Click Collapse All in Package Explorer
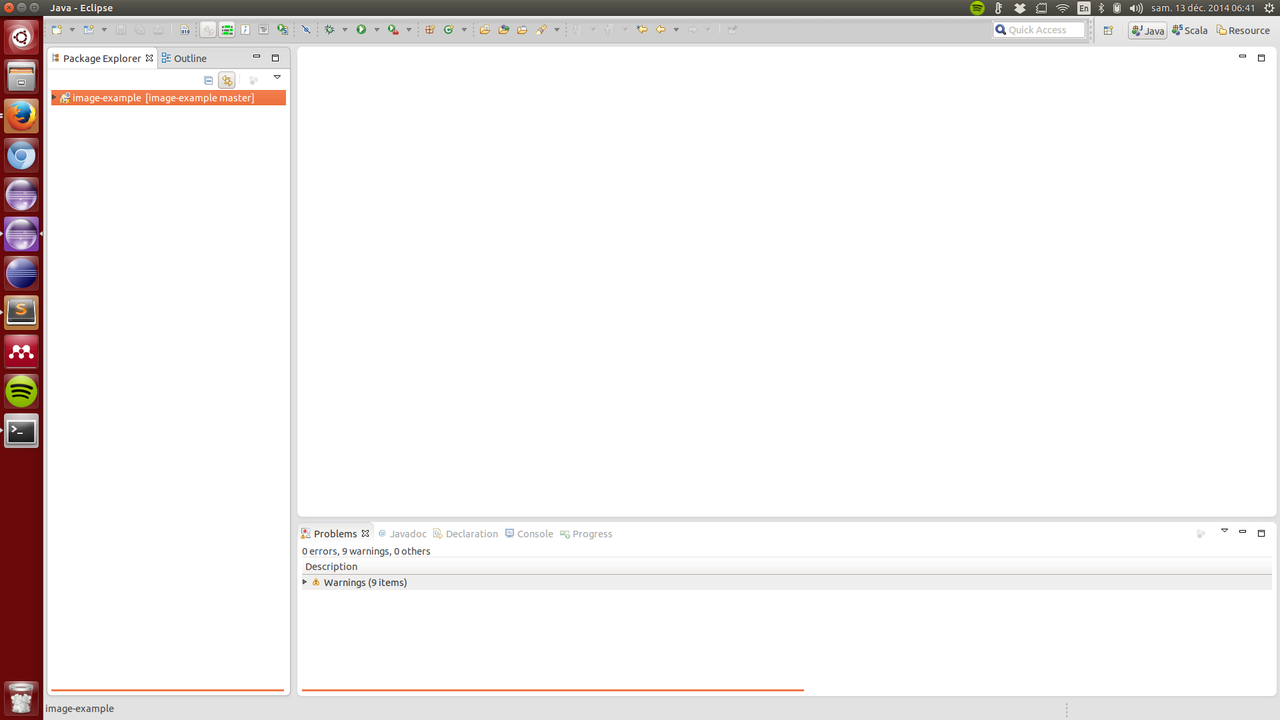The image size is (1280, 720). 208,80
